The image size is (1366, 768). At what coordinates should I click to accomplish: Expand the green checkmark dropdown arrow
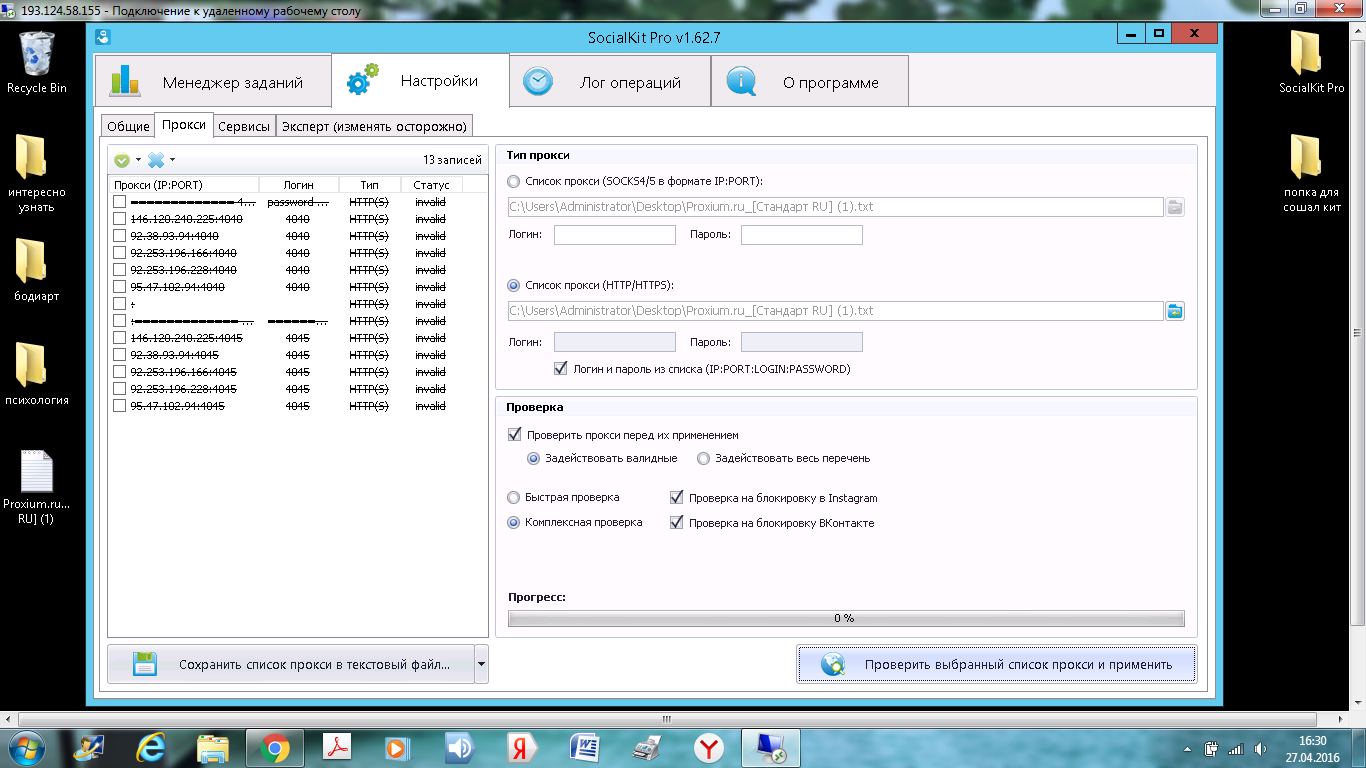(138, 160)
